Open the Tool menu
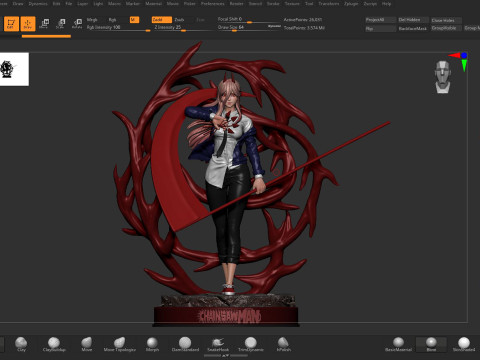 [309, 4]
